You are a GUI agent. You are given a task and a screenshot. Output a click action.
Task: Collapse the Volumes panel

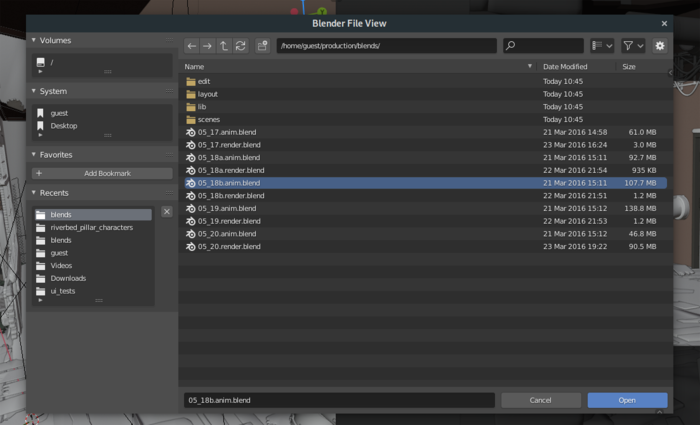33,40
